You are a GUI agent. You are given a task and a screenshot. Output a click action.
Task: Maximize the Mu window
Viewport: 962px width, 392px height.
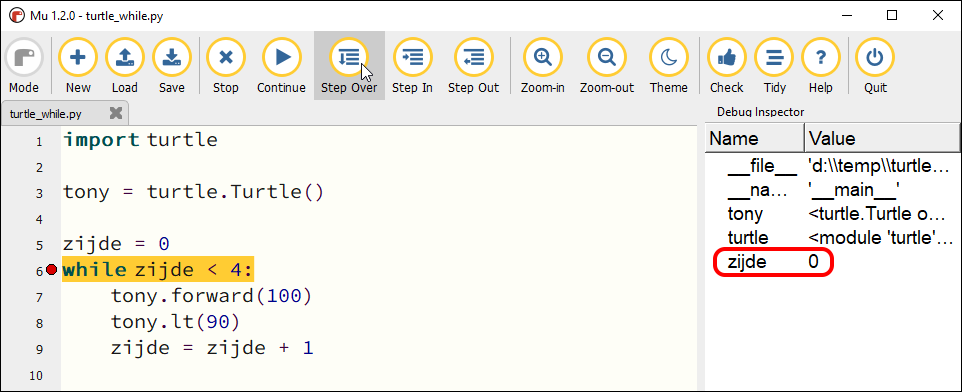click(892, 16)
